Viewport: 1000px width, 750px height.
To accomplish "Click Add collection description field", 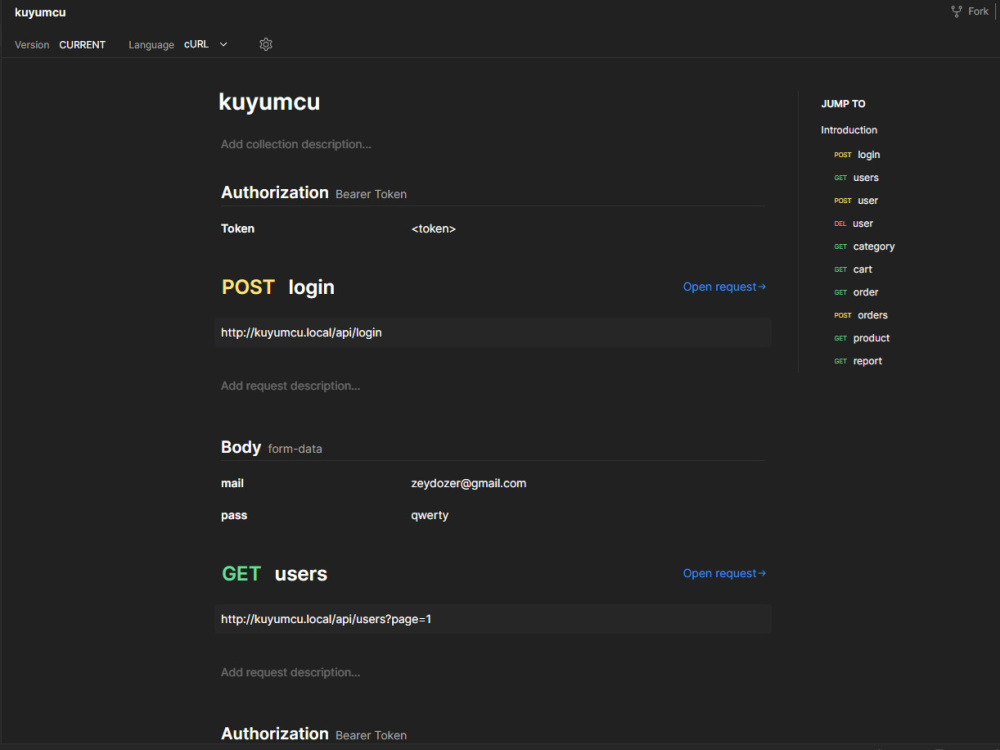I will click(296, 145).
